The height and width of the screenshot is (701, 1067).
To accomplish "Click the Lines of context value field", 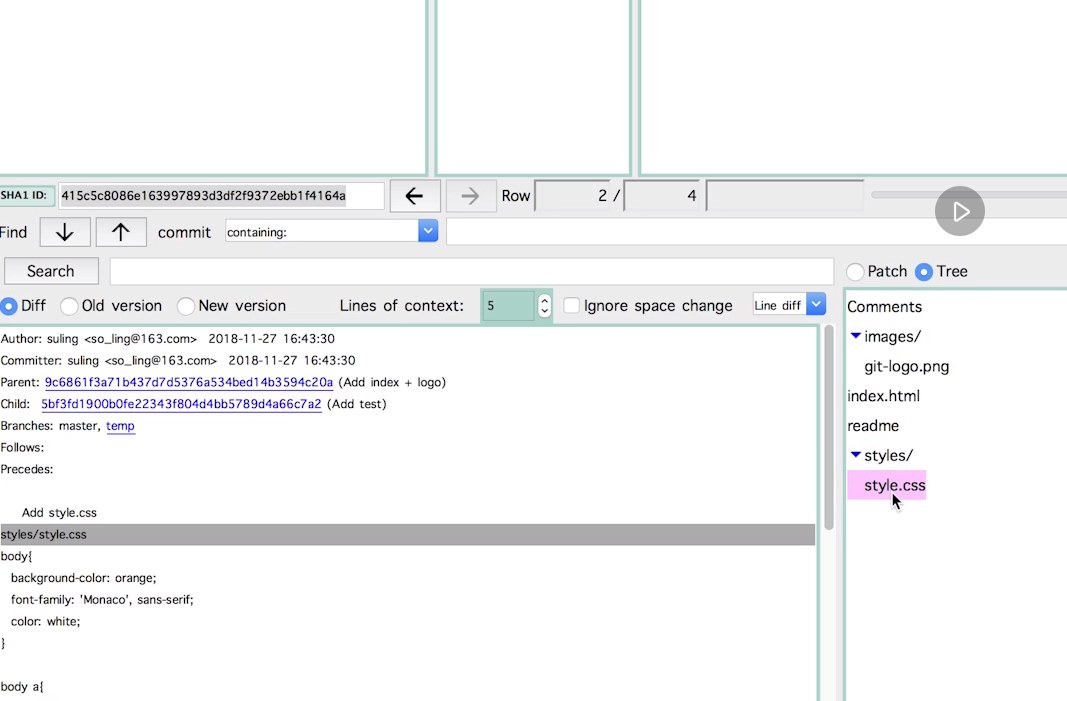I will coord(508,306).
